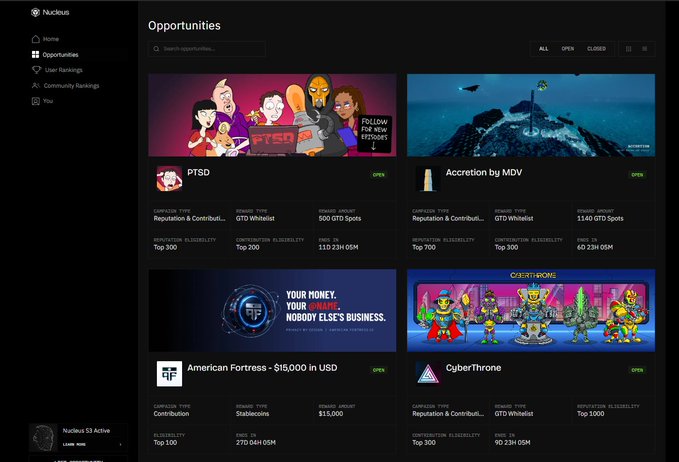679x462 pixels.
Task: Open the CyberThrone banner image
Action: 531,310
